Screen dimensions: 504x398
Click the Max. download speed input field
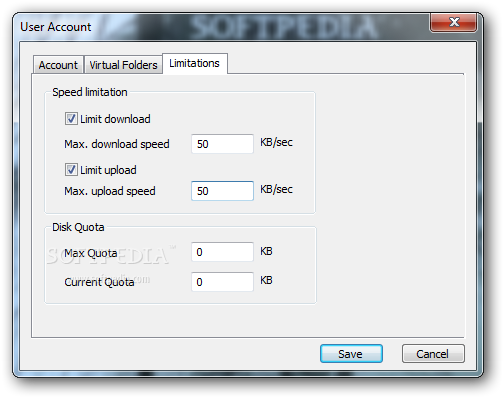(x=222, y=144)
